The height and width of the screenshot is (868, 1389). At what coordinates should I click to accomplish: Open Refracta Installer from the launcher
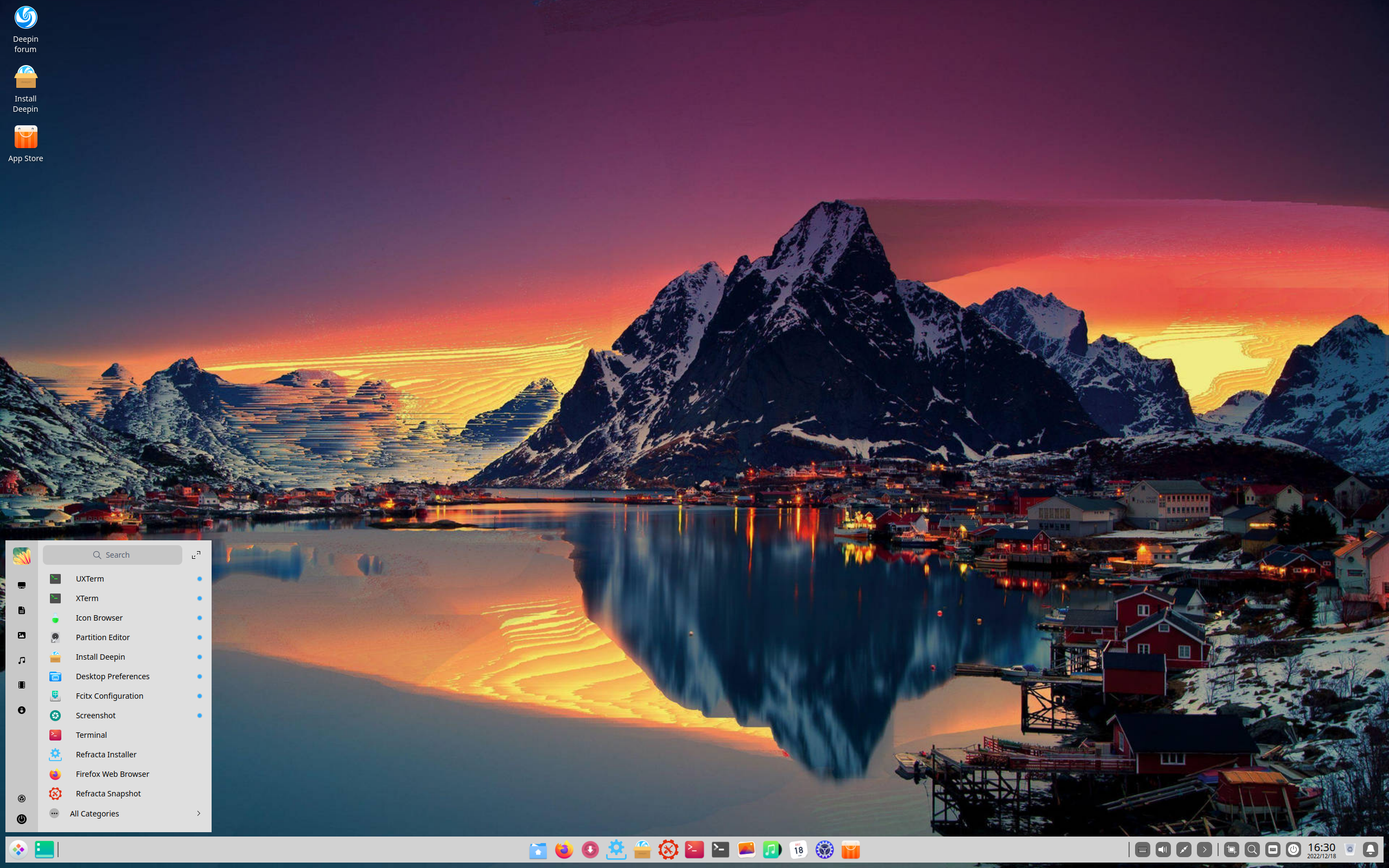tap(125, 754)
